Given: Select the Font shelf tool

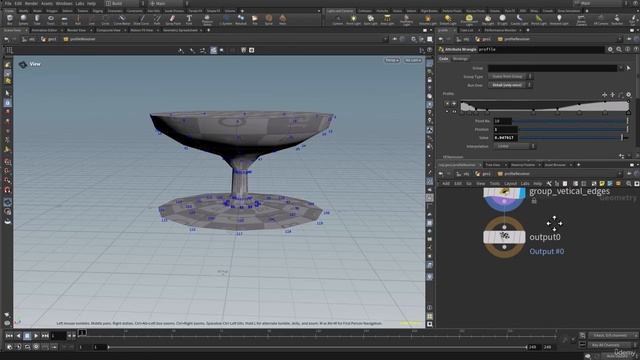Looking at the screenshot, I should (x=189, y=19).
